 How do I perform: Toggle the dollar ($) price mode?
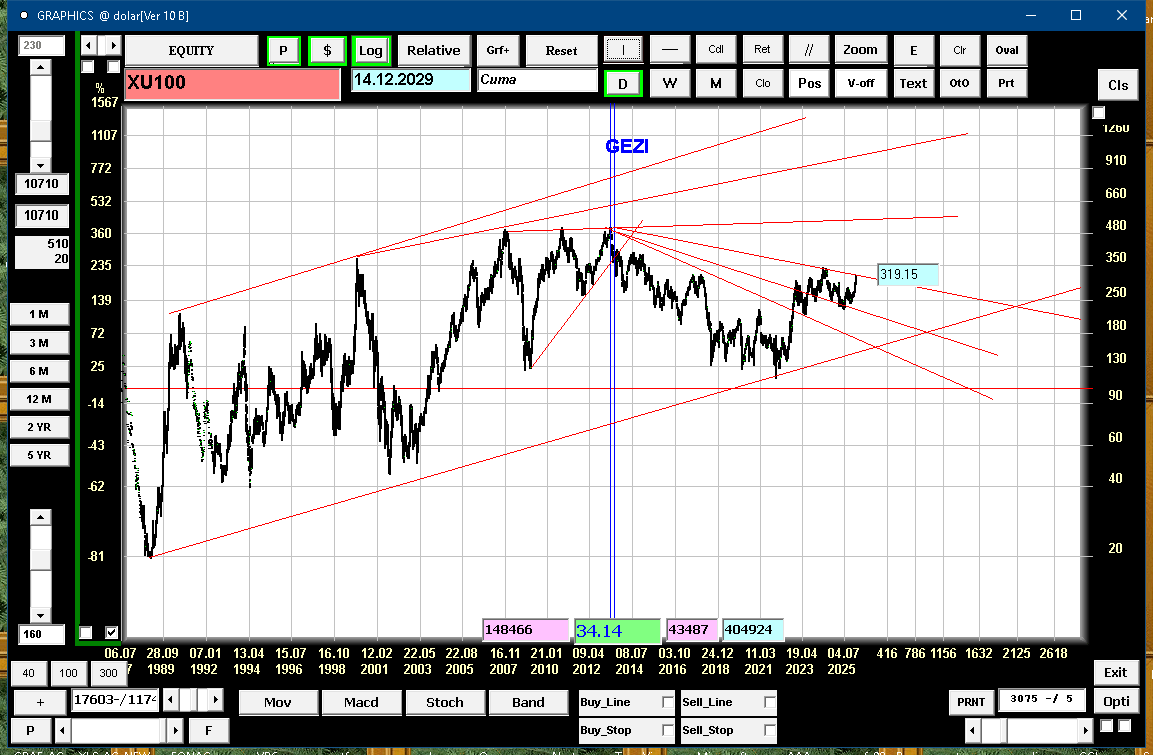pyautogui.click(x=327, y=50)
